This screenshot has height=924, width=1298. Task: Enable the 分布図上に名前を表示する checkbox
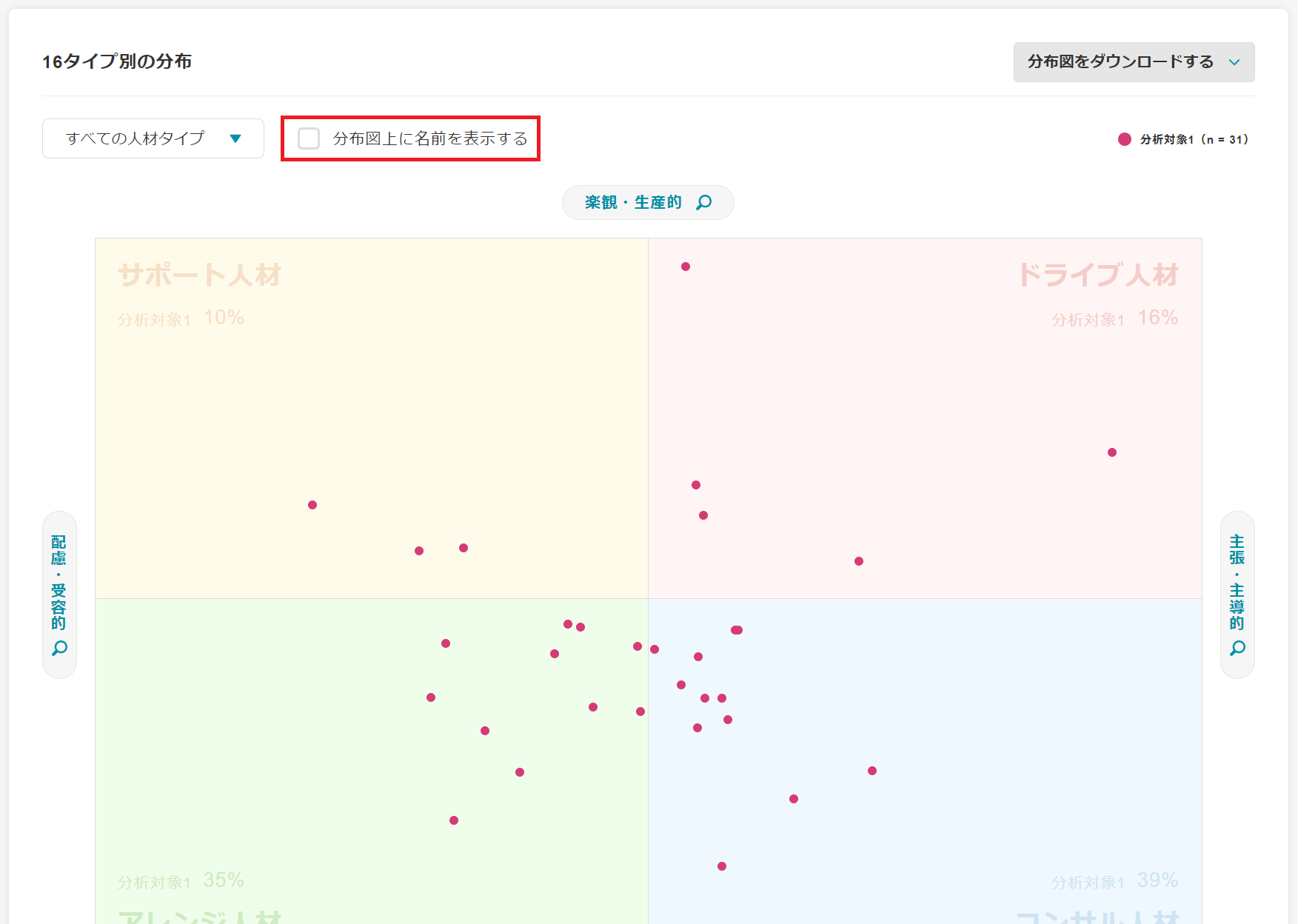pyautogui.click(x=309, y=138)
